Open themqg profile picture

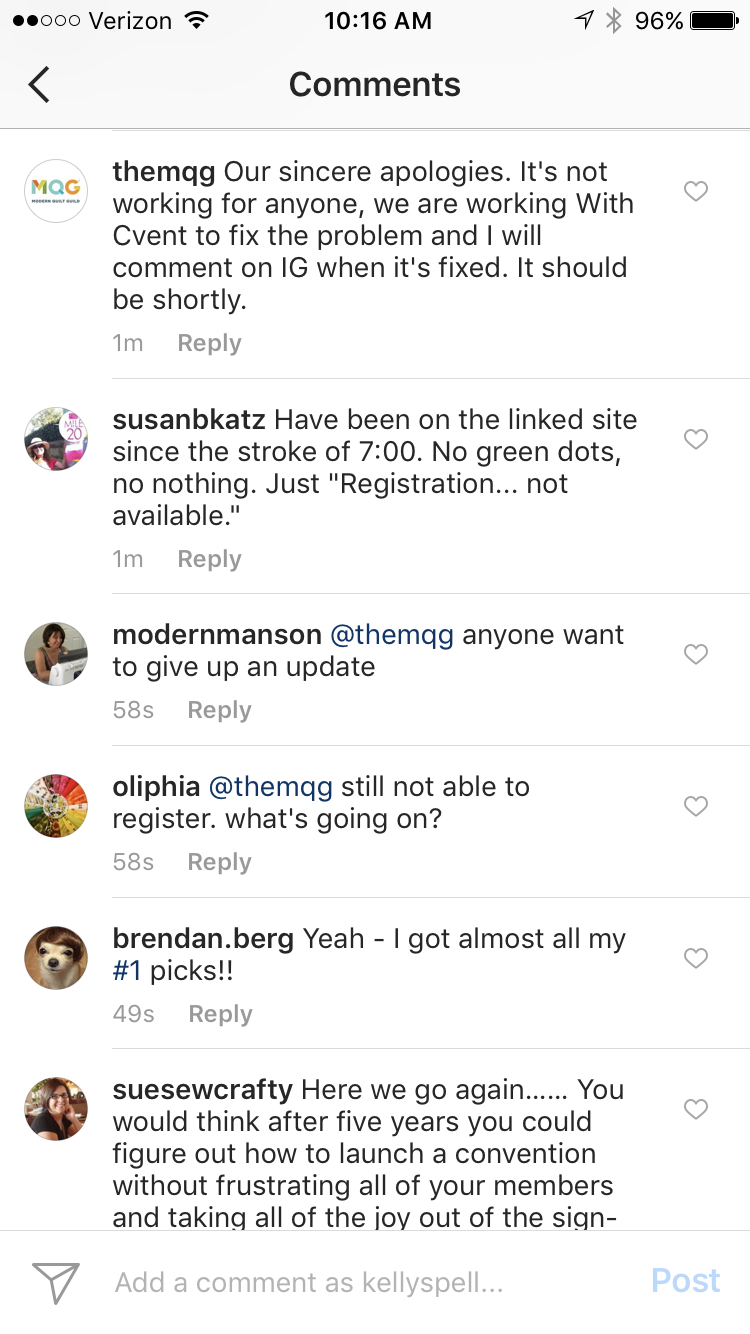(x=56, y=190)
